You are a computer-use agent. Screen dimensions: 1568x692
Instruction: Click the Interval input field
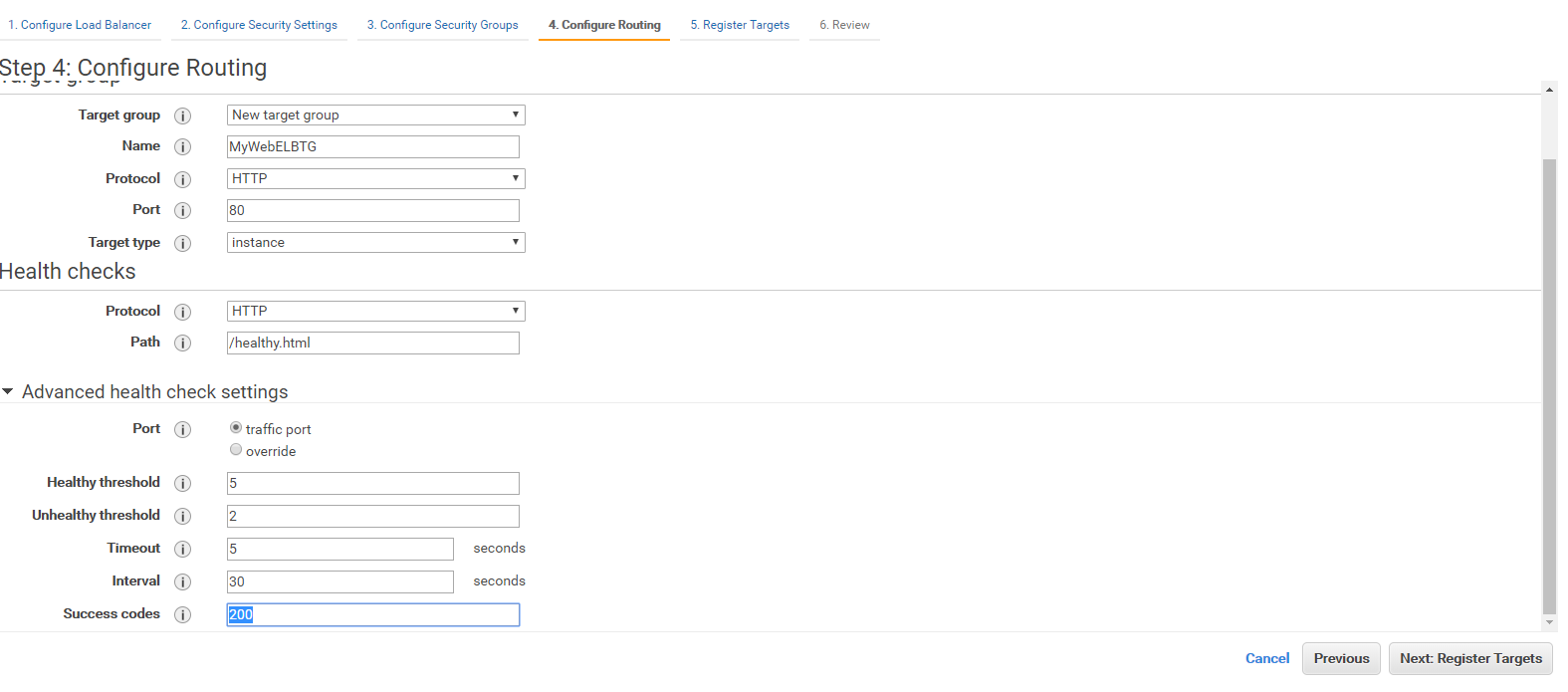click(x=339, y=582)
